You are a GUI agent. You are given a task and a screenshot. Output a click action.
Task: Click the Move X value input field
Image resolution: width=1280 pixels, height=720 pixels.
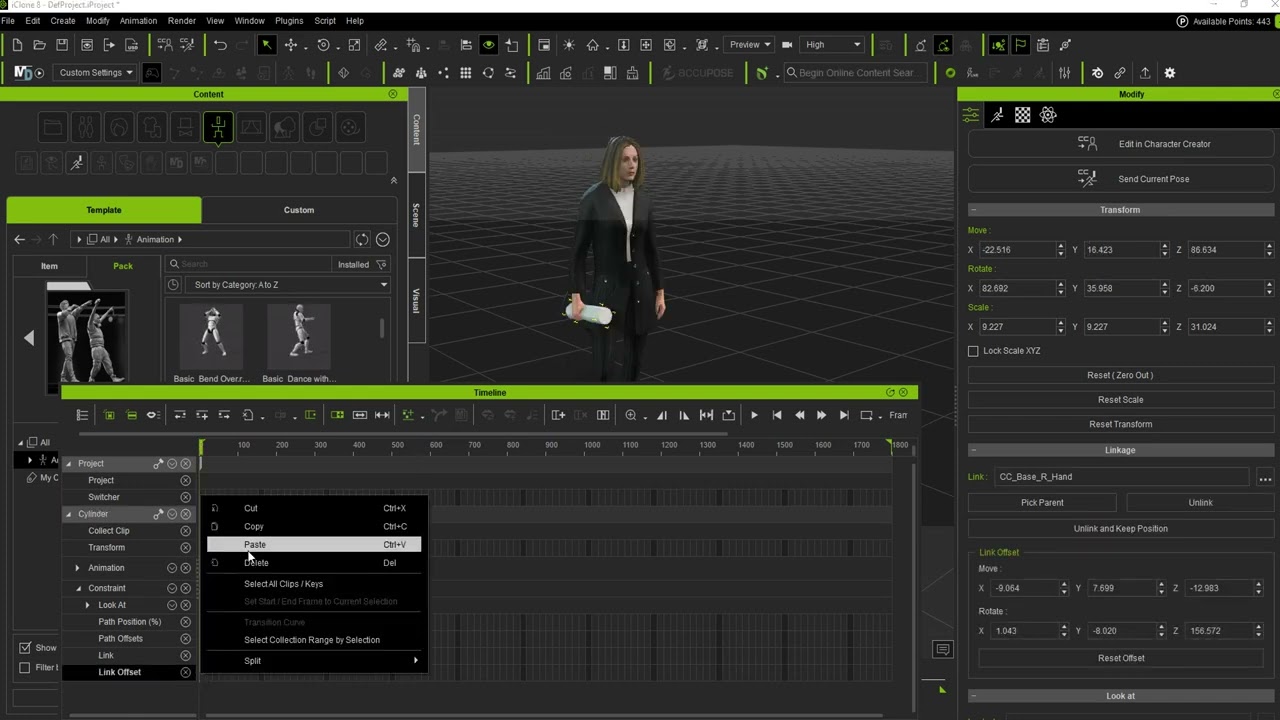[1016, 250]
